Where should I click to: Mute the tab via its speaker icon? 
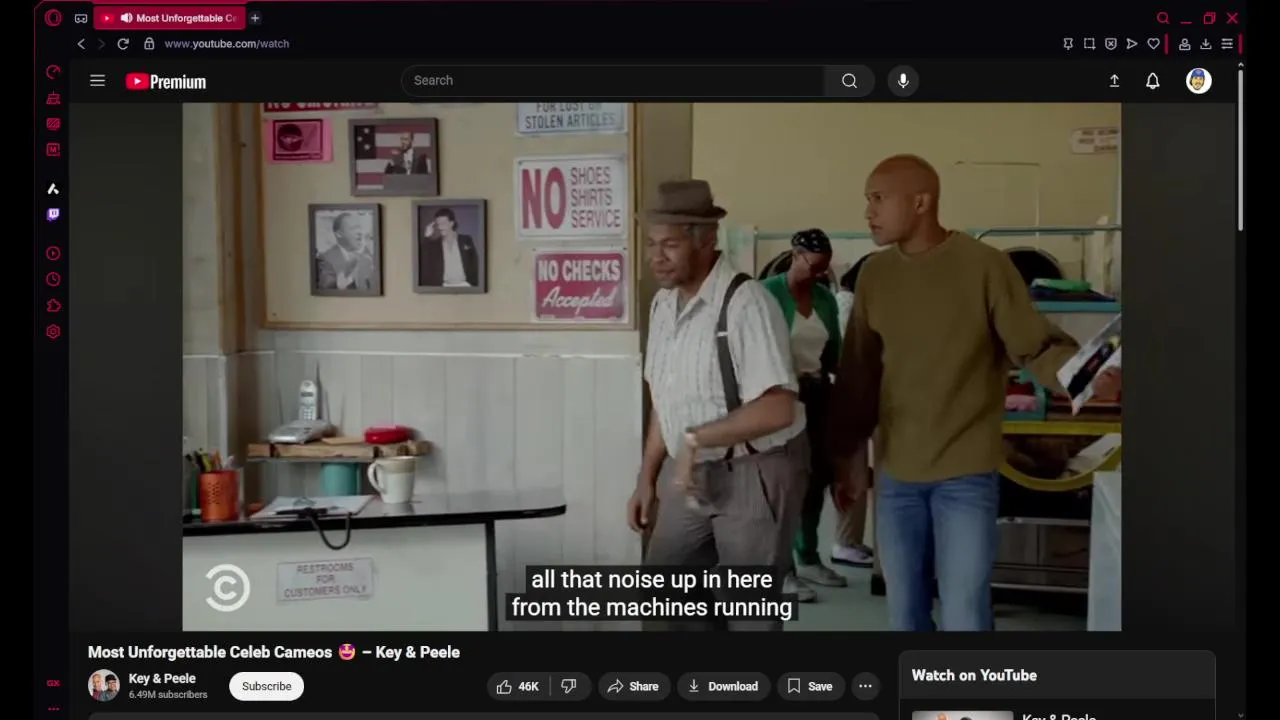[126, 18]
